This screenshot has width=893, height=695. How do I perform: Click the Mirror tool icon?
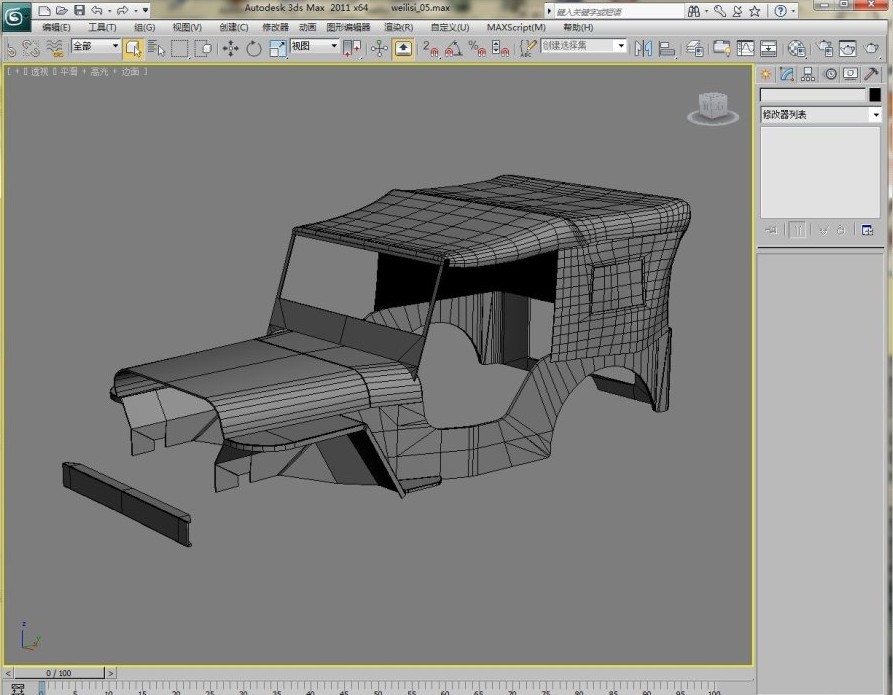click(642, 48)
